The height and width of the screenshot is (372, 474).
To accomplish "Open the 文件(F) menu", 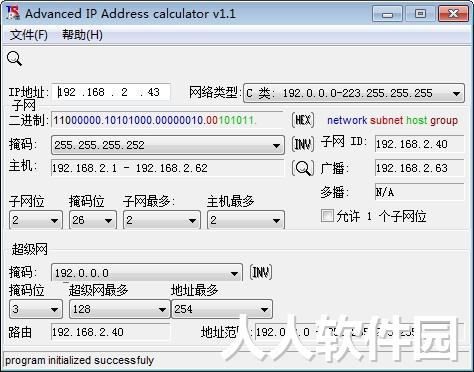I will (x=29, y=35).
